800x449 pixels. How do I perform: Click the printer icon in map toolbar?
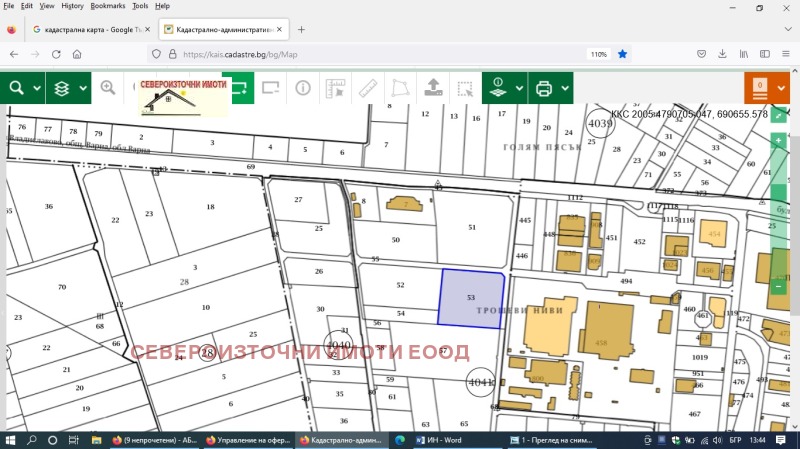pos(544,88)
